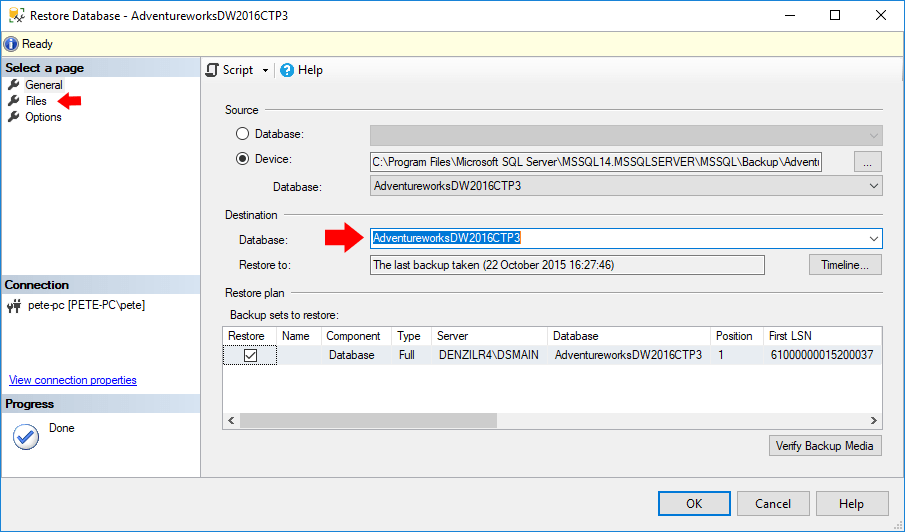Image resolution: width=905 pixels, height=532 pixels.
Task: Select the Full type cell
Action: (411, 355)
